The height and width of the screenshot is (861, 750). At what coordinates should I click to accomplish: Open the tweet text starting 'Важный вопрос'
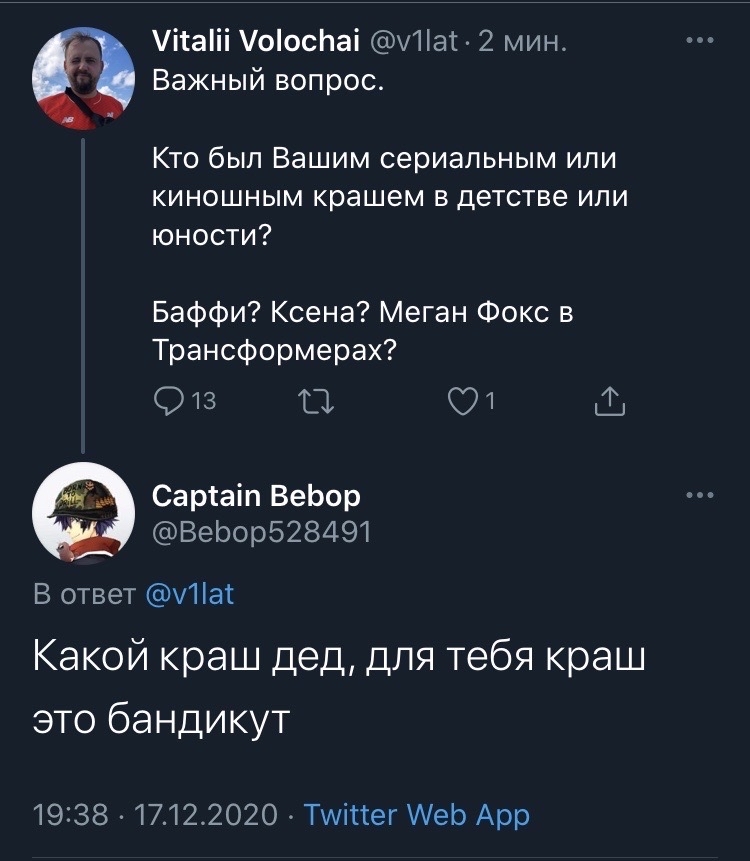pos(267,81)
